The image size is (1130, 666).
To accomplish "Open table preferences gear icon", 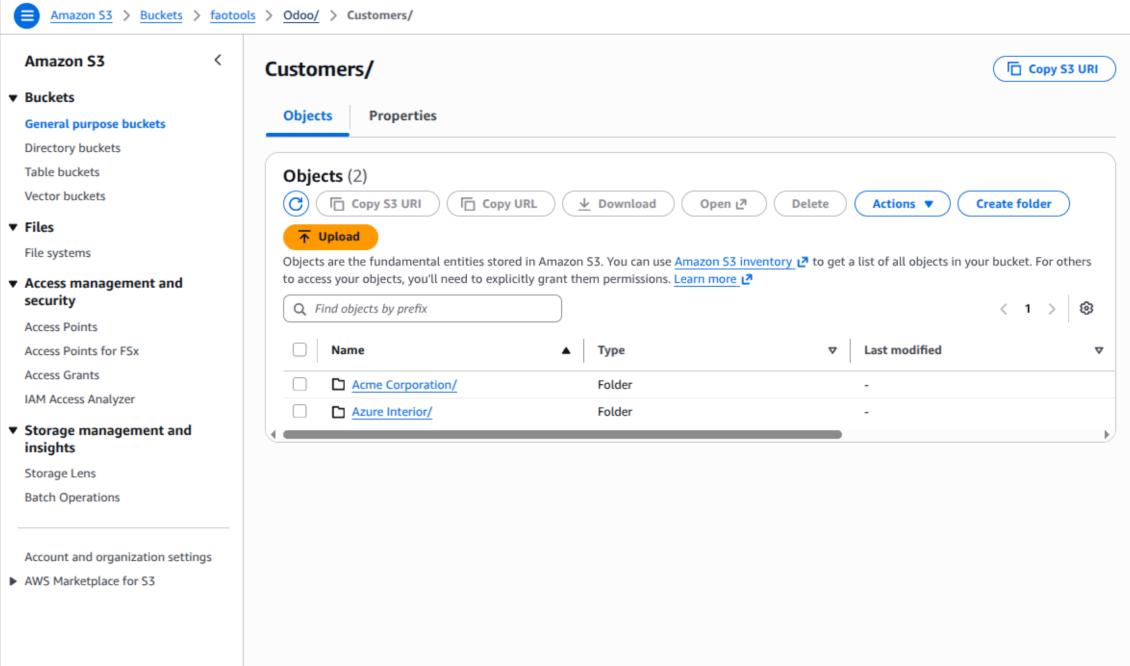I will (x=1086, y=308).
